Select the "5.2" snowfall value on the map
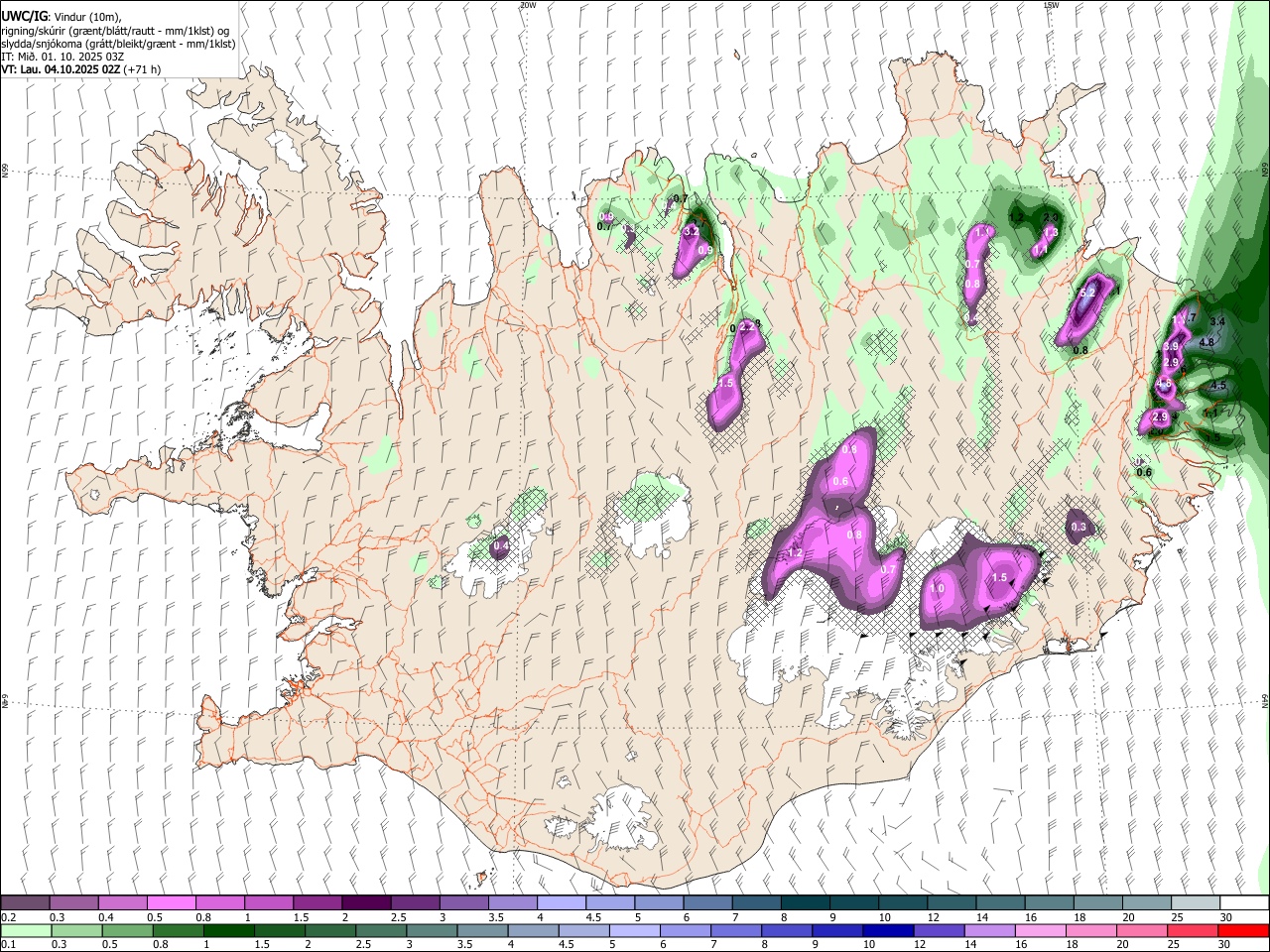The height and width of the screenshot is (952, 1270). 1087,293
